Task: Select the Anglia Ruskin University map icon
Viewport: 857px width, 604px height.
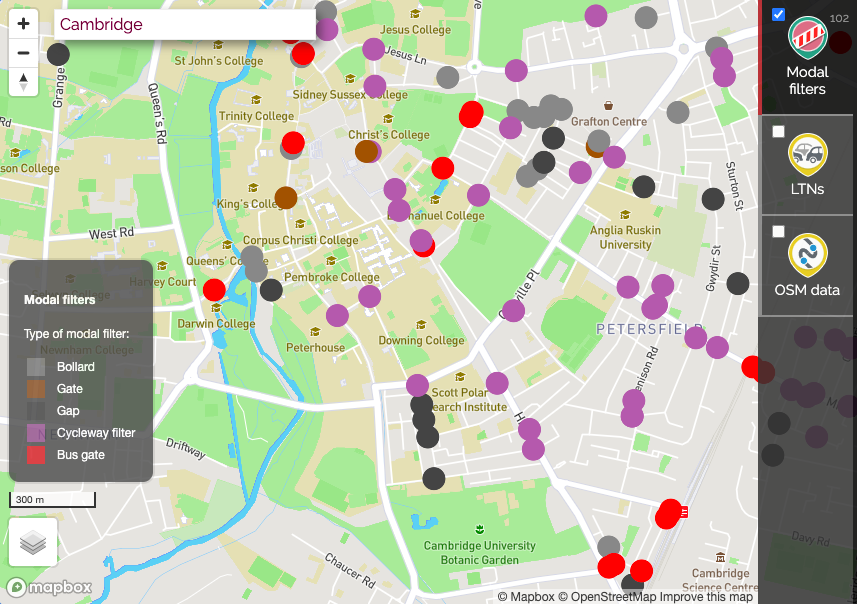Action: pos(625,214)
